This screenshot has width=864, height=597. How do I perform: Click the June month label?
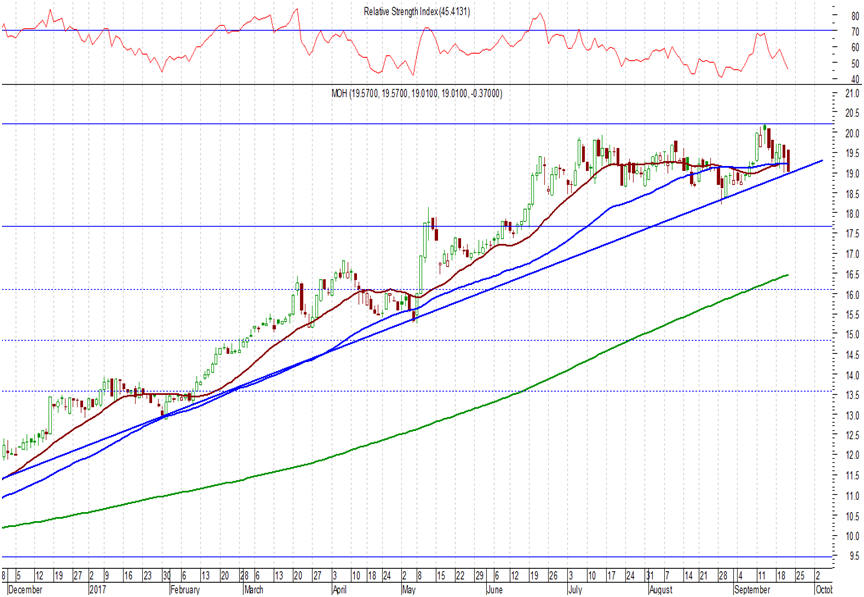495,590
